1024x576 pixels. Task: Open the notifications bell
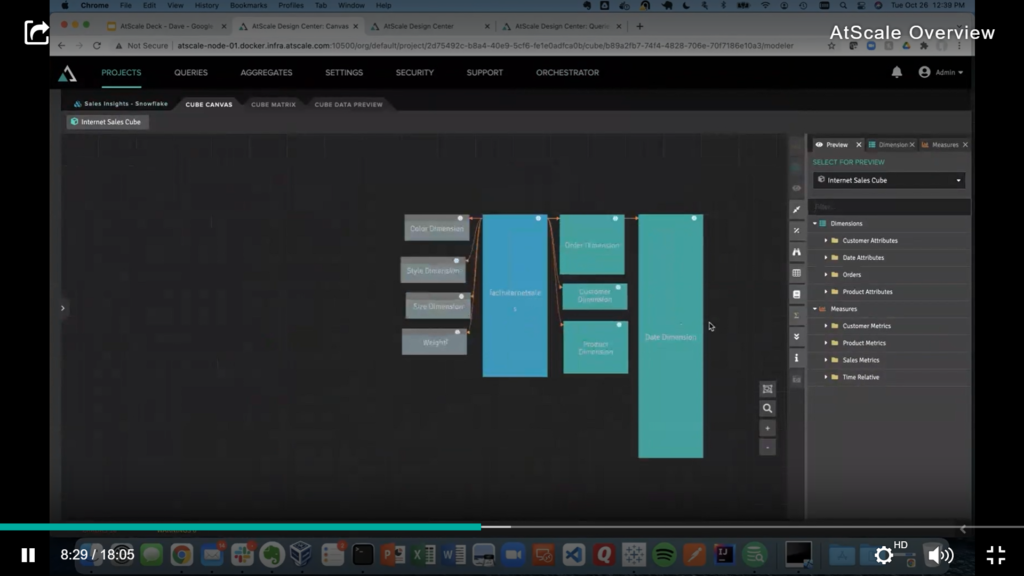click(x=897, y=72)
